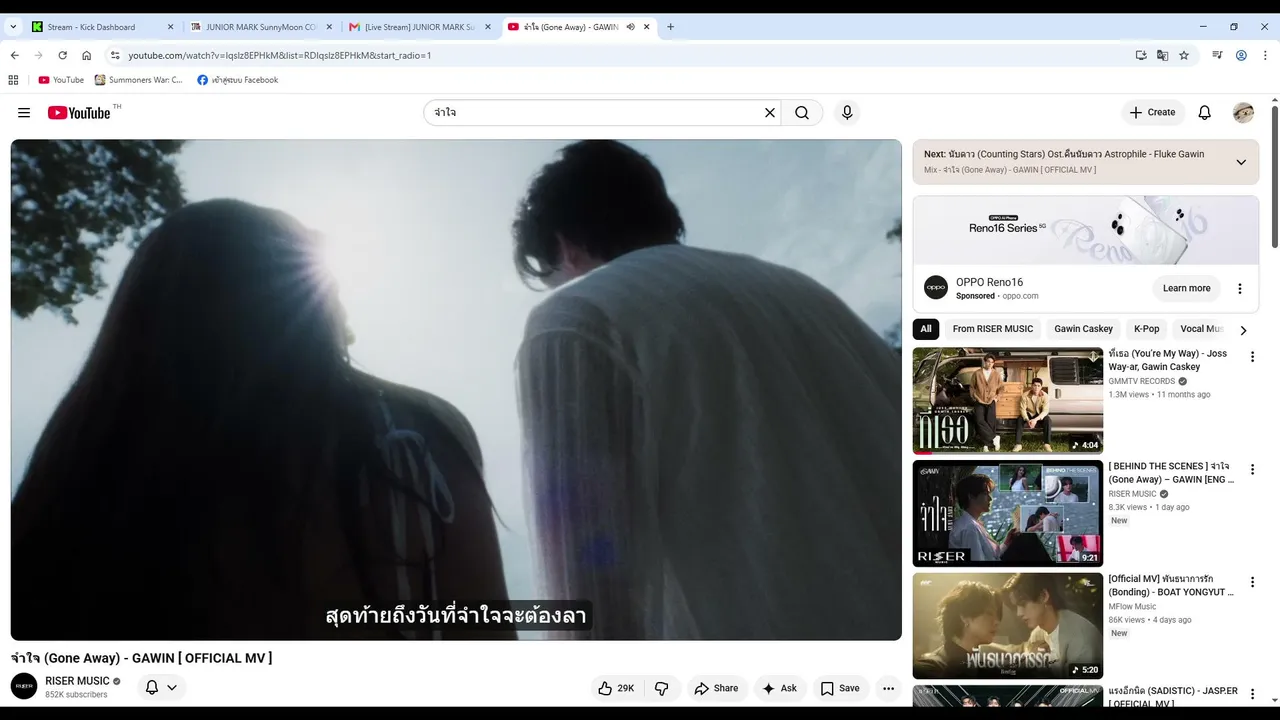Screen dimensions: 1280x720
Task: Open the YouTube bookmark
Action: point(61,80)
